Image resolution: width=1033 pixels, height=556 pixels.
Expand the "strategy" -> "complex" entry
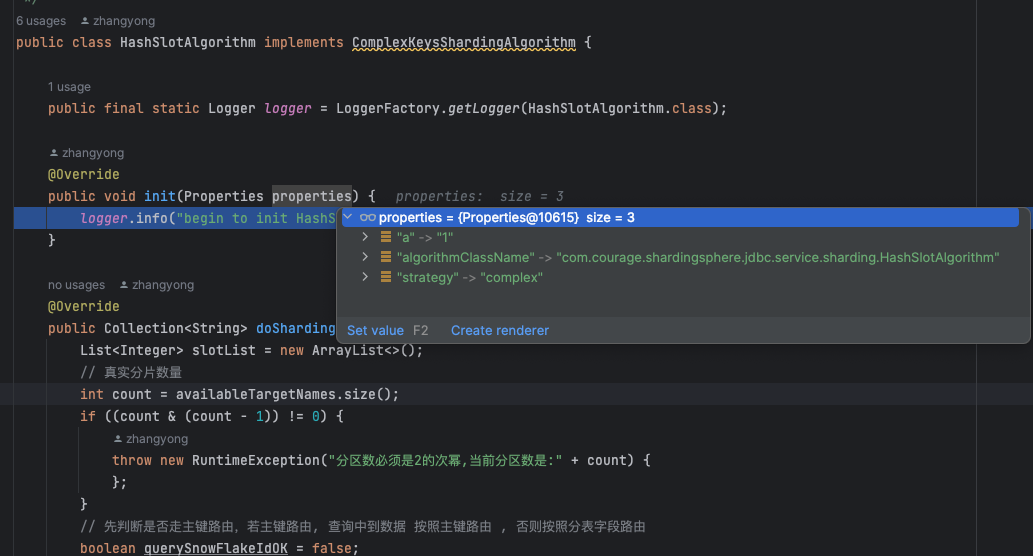[365, 278]
